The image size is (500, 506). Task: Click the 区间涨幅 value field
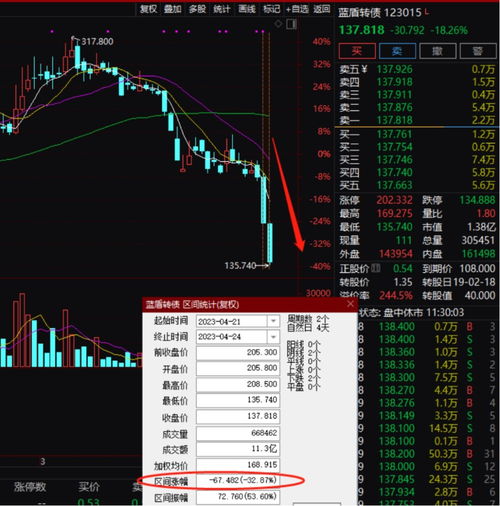coord(238,480)
